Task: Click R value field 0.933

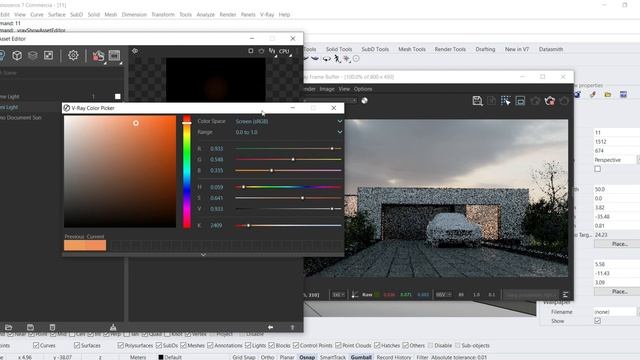Action: tap(217, 149)
